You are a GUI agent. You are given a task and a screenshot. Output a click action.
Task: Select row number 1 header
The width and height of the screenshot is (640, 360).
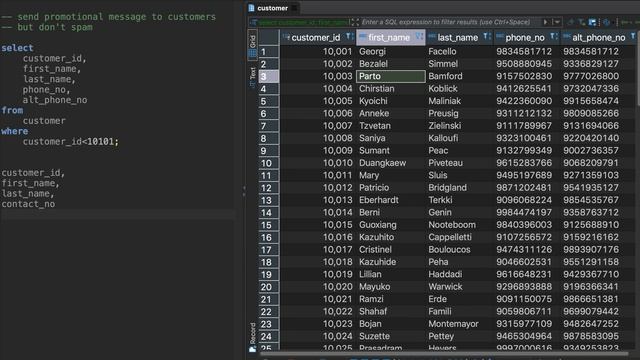(269, 52)
